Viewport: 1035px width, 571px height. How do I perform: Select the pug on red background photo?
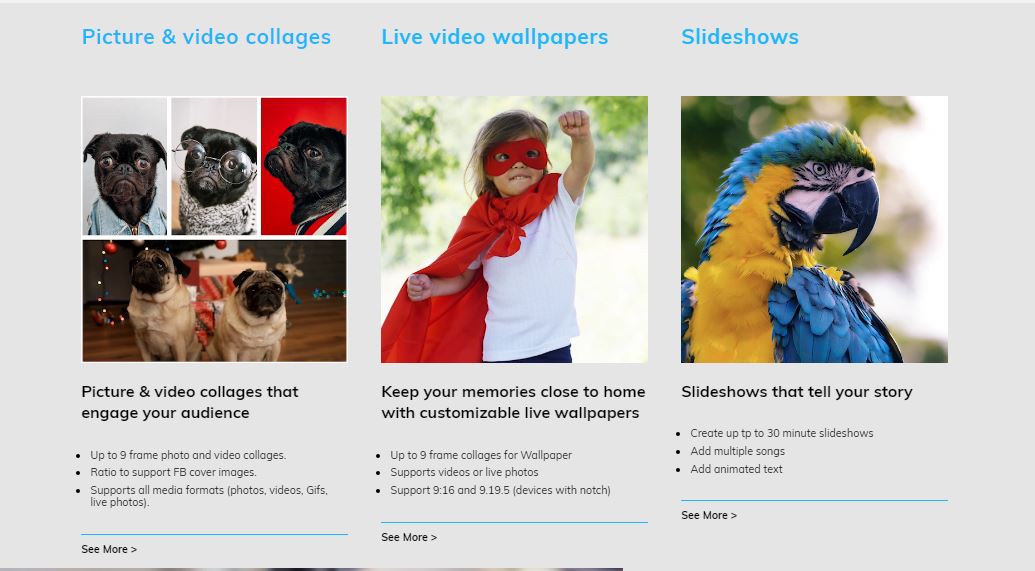click(304, 166)
